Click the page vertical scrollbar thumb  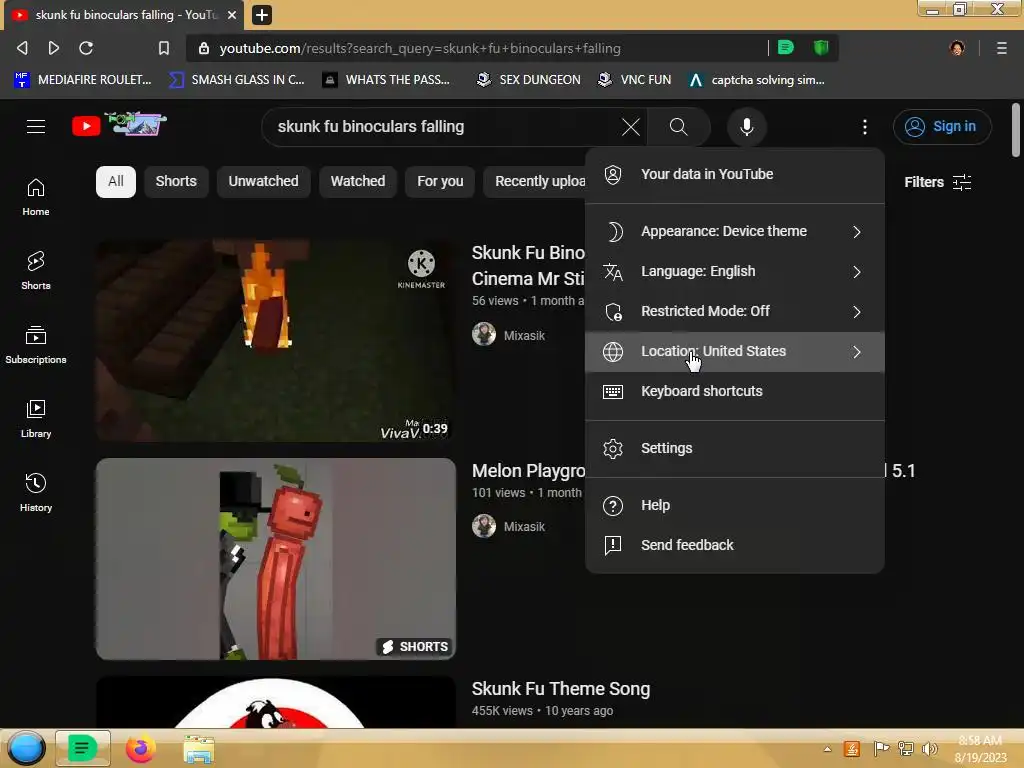[x=1015, y=130]
